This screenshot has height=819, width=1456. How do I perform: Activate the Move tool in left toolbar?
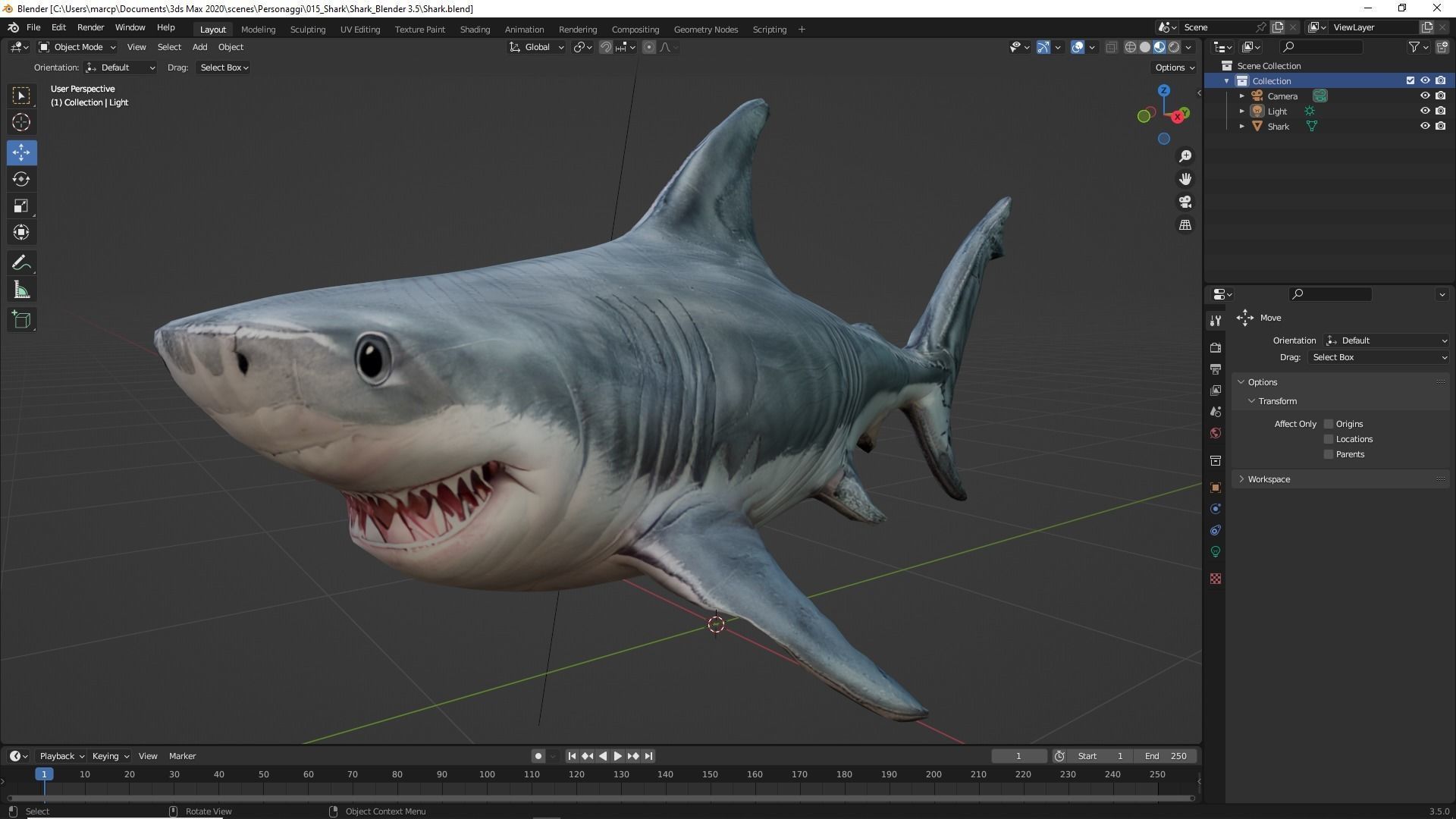21,152
